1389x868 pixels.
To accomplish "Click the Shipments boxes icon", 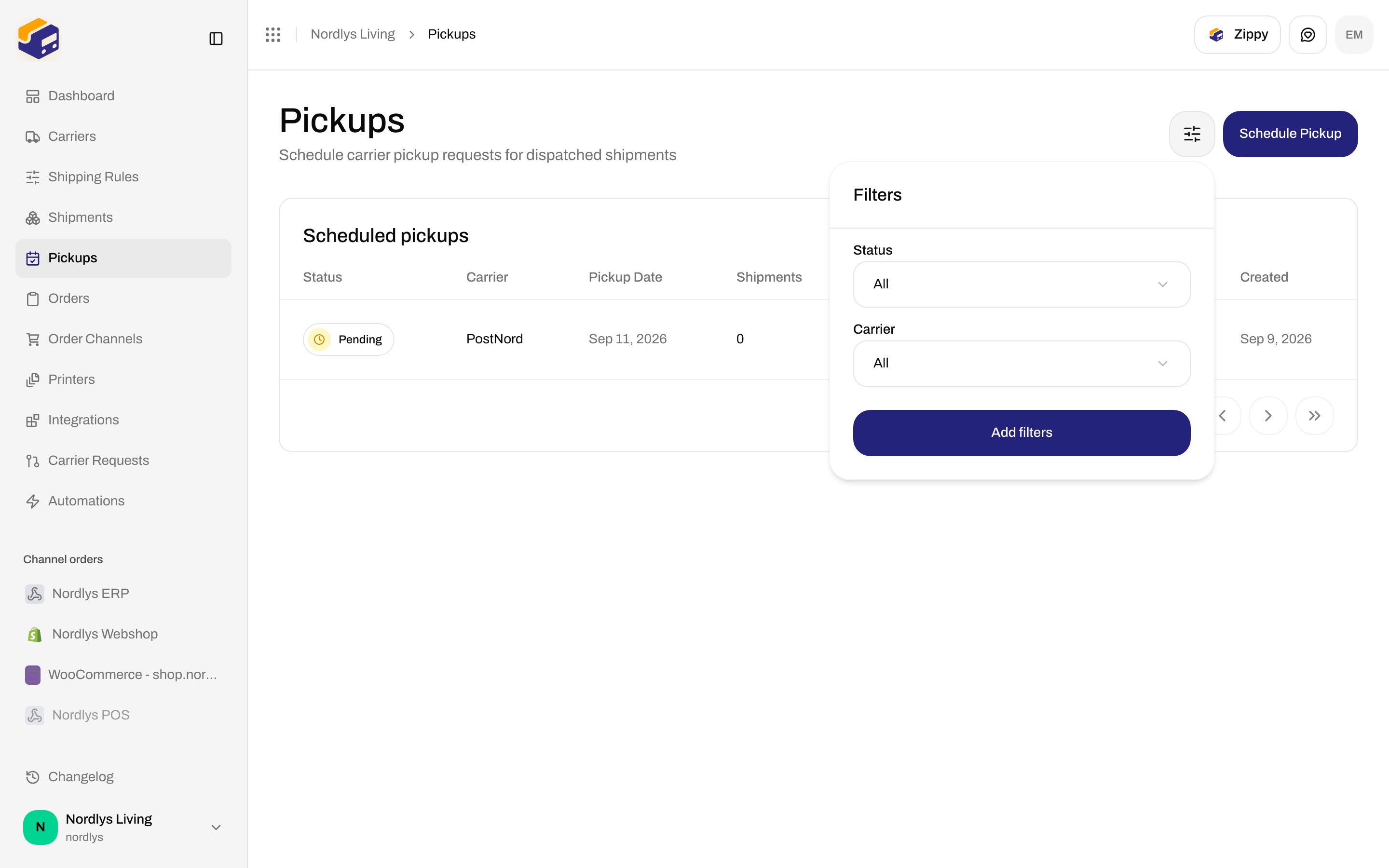I will tap(33, 217).
